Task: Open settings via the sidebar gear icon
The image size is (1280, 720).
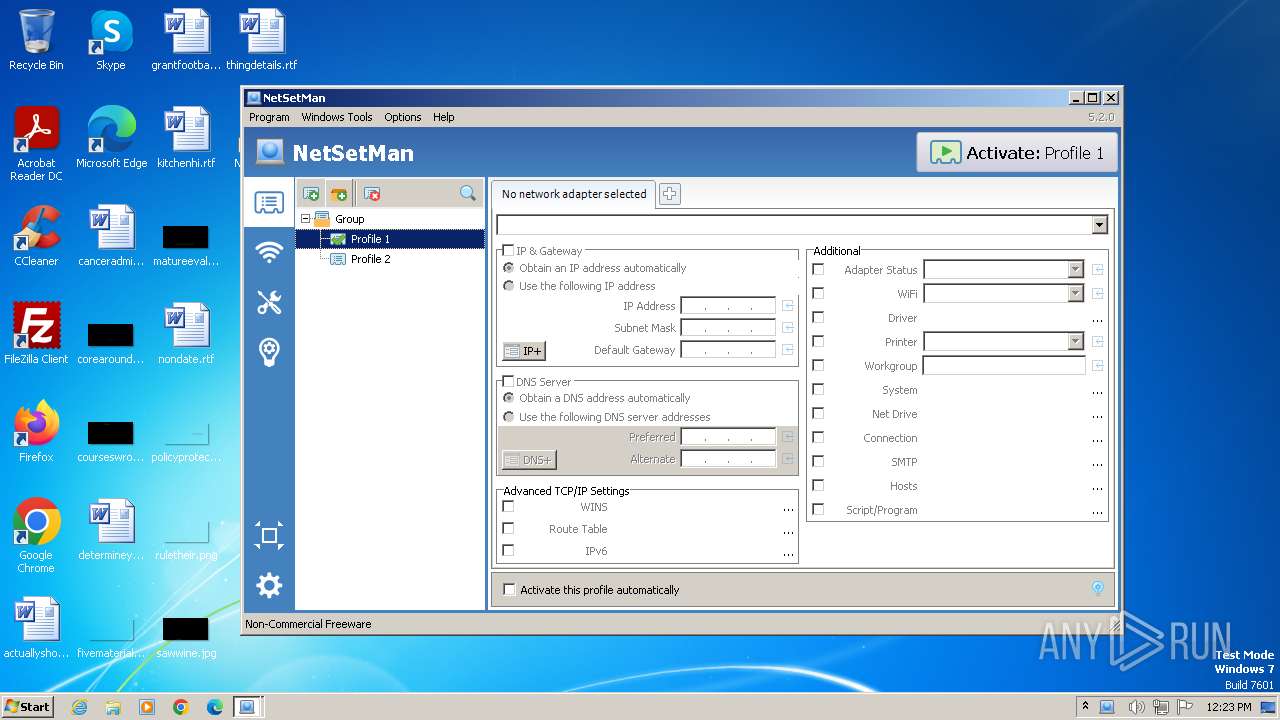Action: click(x=269, y=585)
